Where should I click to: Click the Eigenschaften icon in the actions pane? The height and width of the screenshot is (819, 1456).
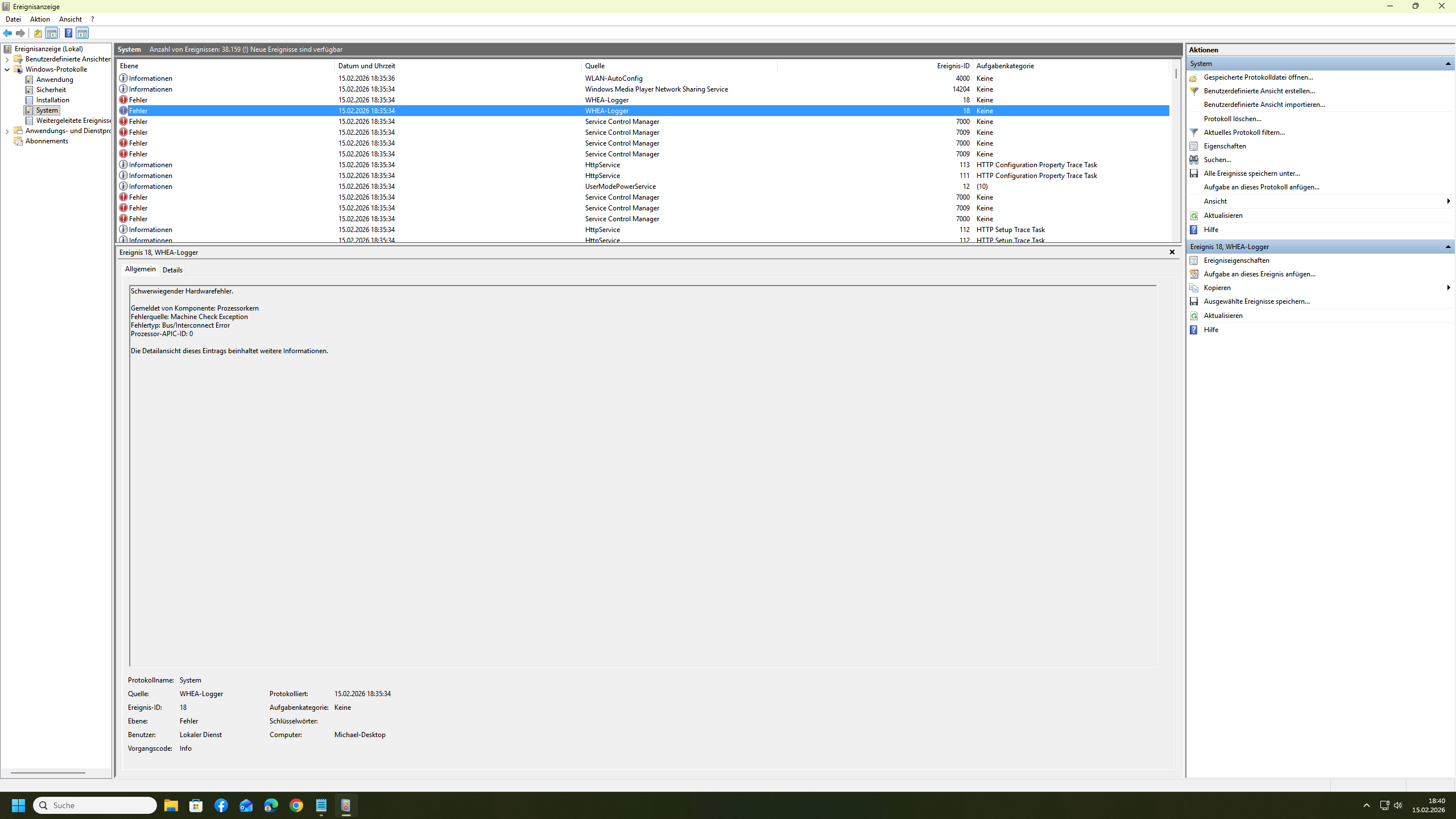[x=1194, y=146]
